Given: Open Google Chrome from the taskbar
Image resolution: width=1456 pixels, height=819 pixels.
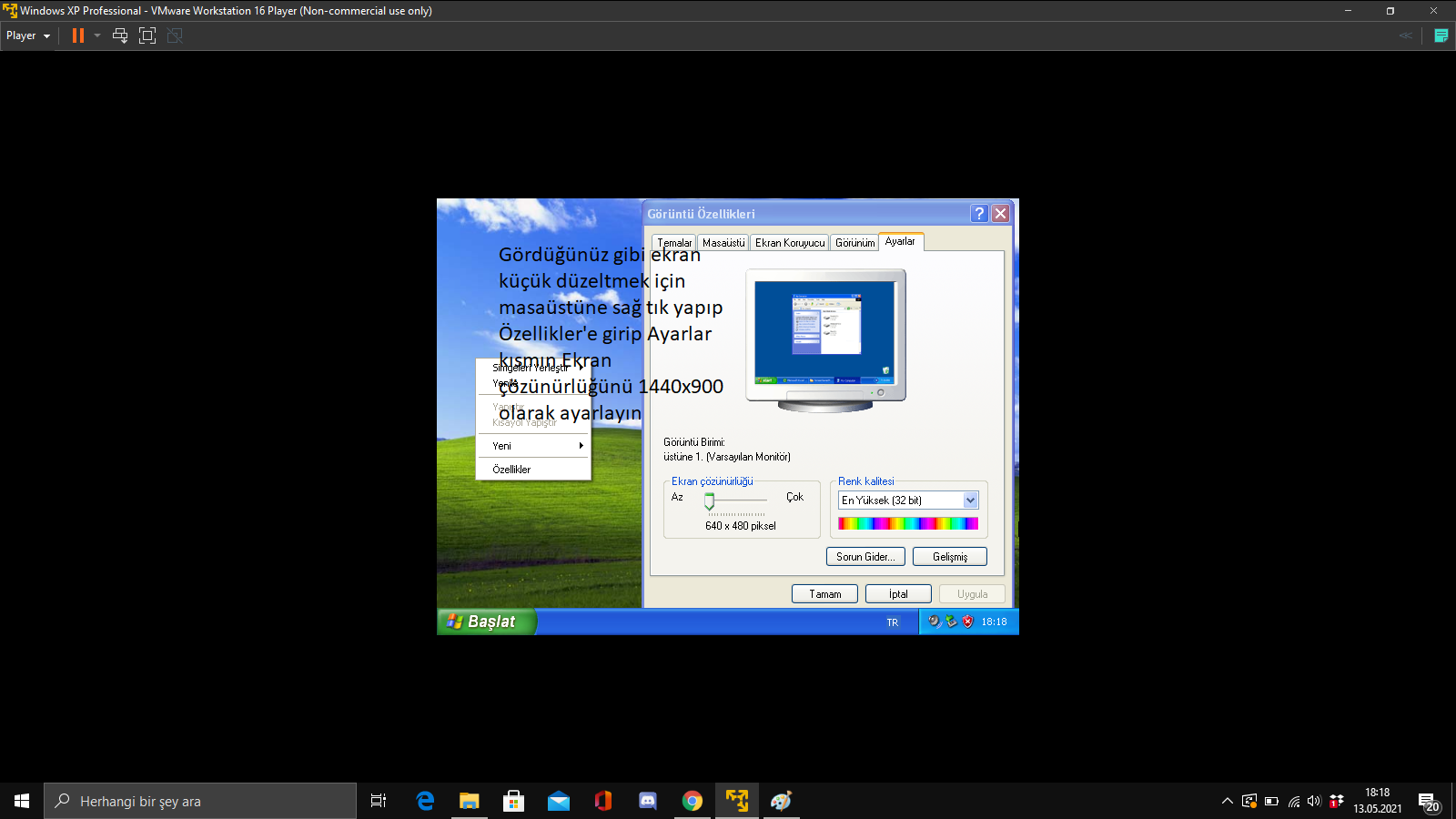Looking at the screenshot, I should pos(693,801).
